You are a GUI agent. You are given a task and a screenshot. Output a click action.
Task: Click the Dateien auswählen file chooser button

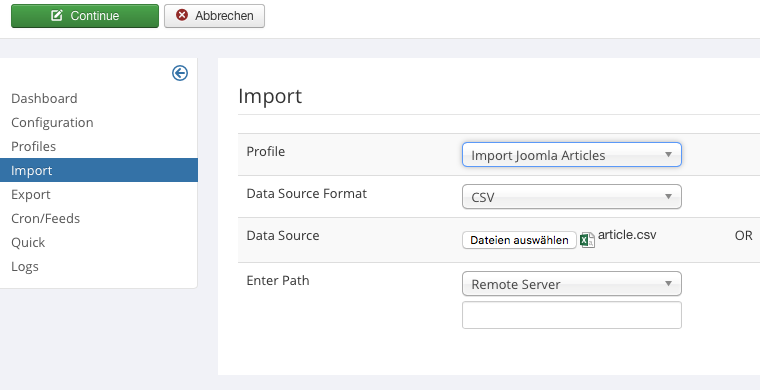[x=519, y=240]
